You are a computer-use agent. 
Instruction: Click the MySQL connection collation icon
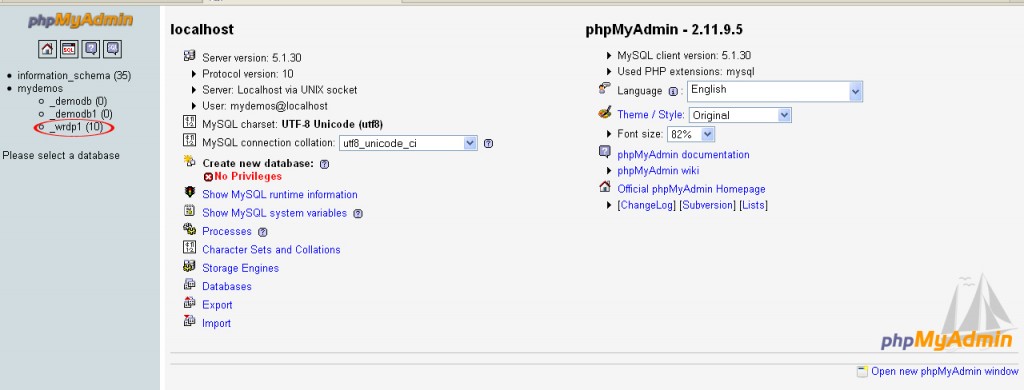[x=189, y=140]
